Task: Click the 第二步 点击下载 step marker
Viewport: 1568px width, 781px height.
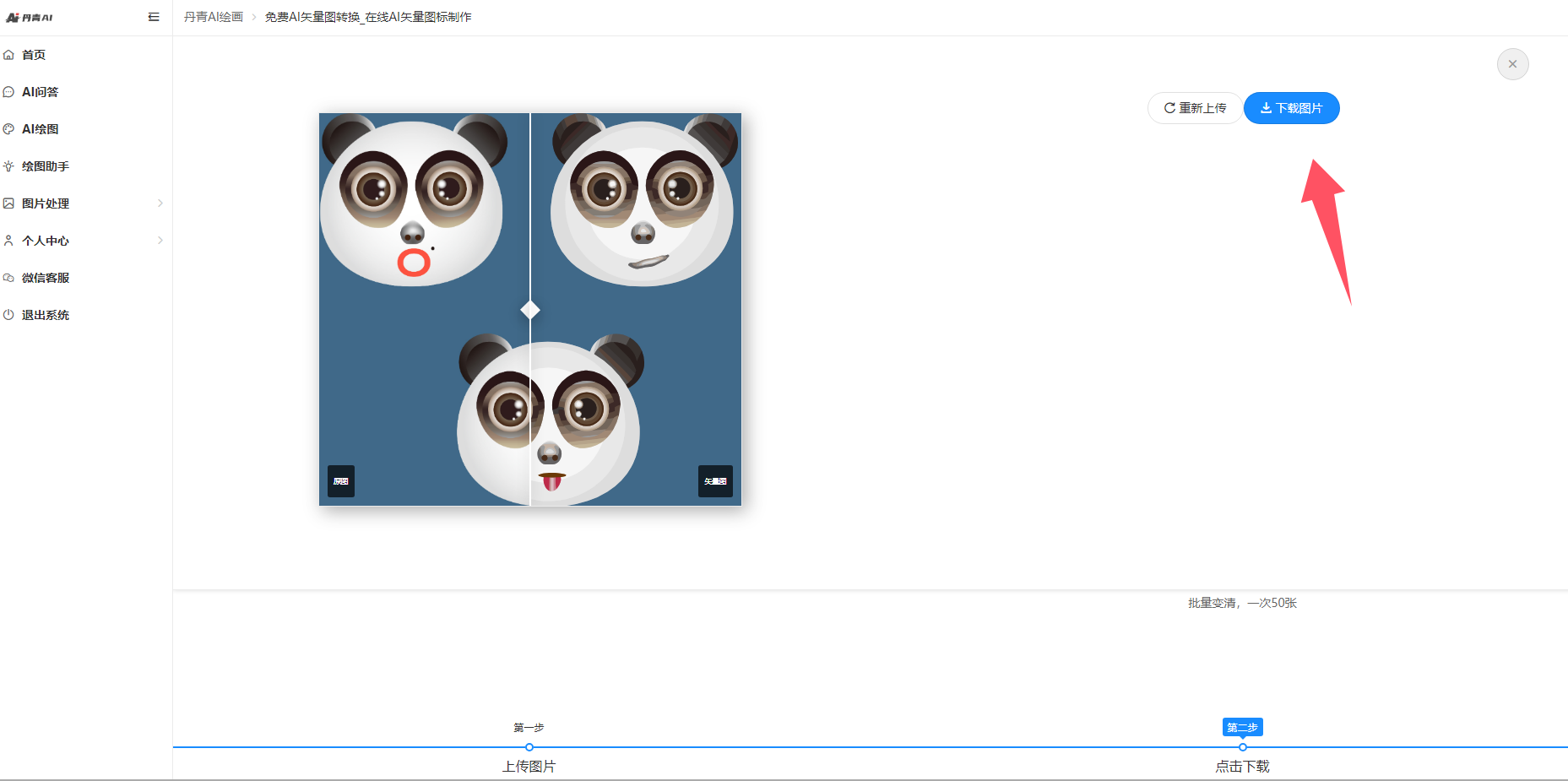Action: [1242, 747]
